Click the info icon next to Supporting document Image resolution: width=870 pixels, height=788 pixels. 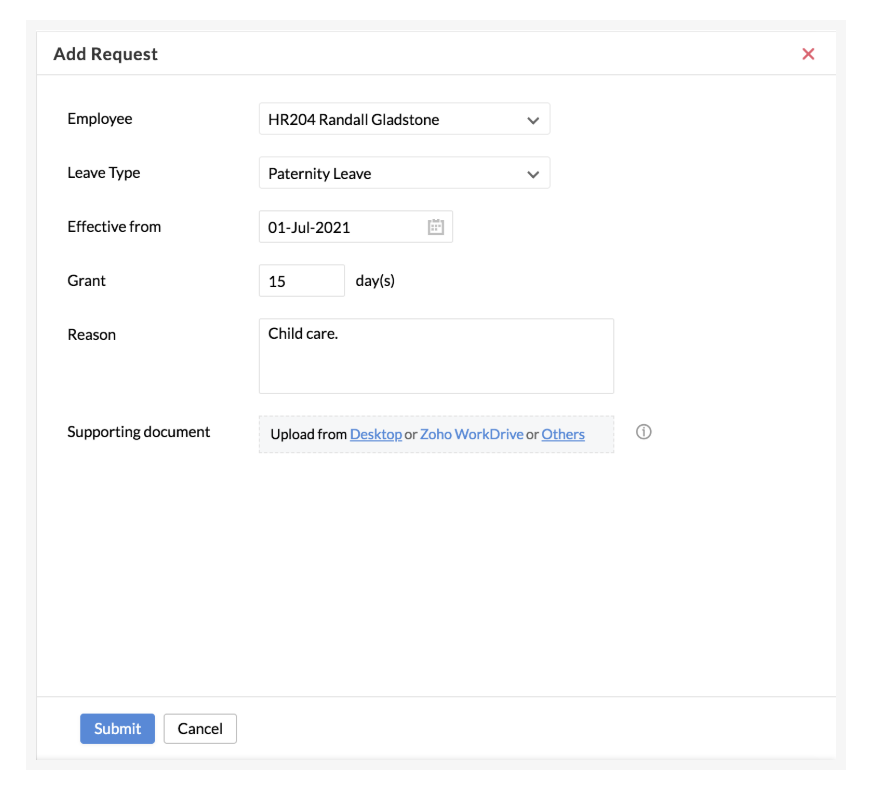[643, 431]
